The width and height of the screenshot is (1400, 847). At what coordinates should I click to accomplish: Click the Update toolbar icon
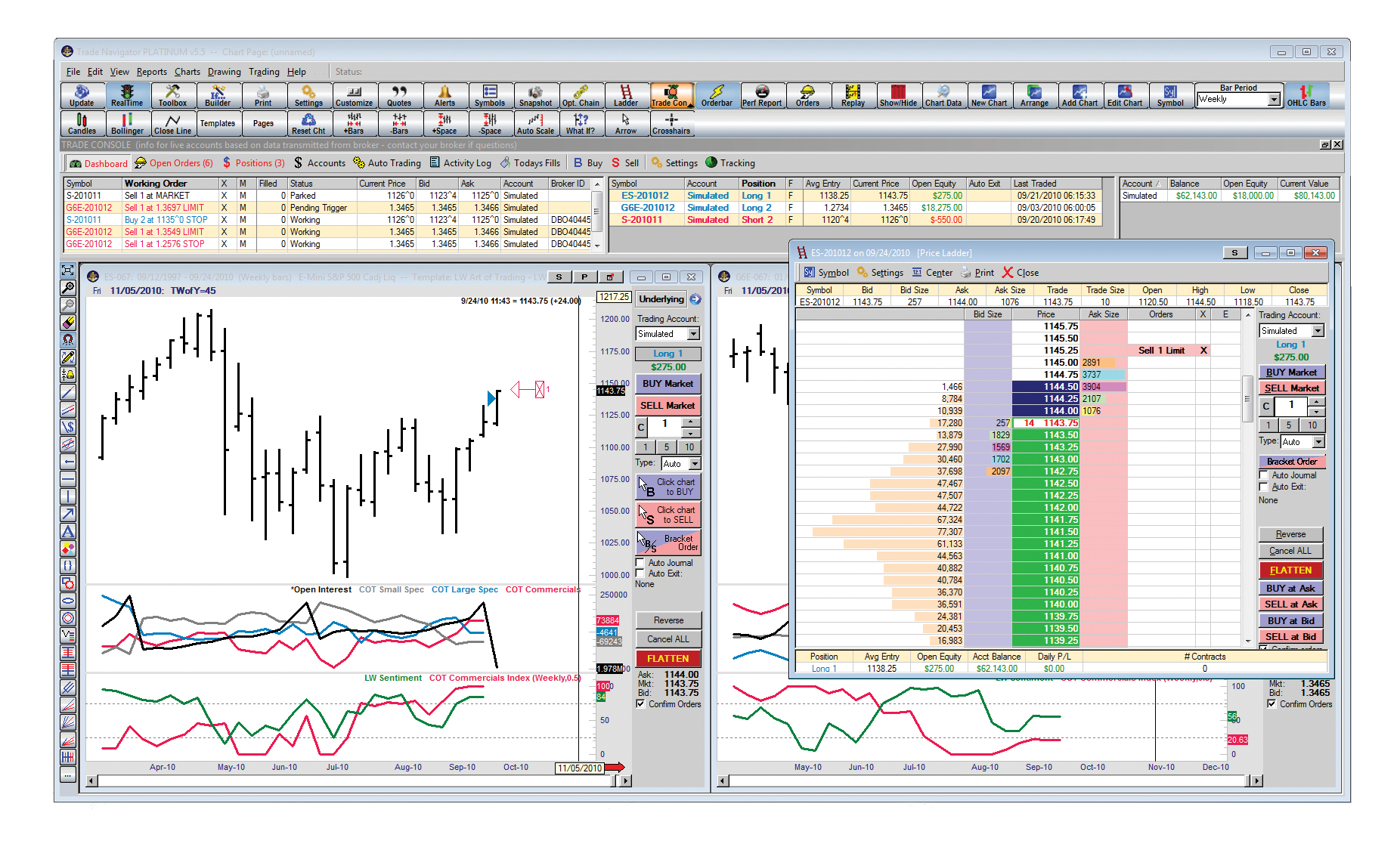pyautogui.click(x=82, y=96)
